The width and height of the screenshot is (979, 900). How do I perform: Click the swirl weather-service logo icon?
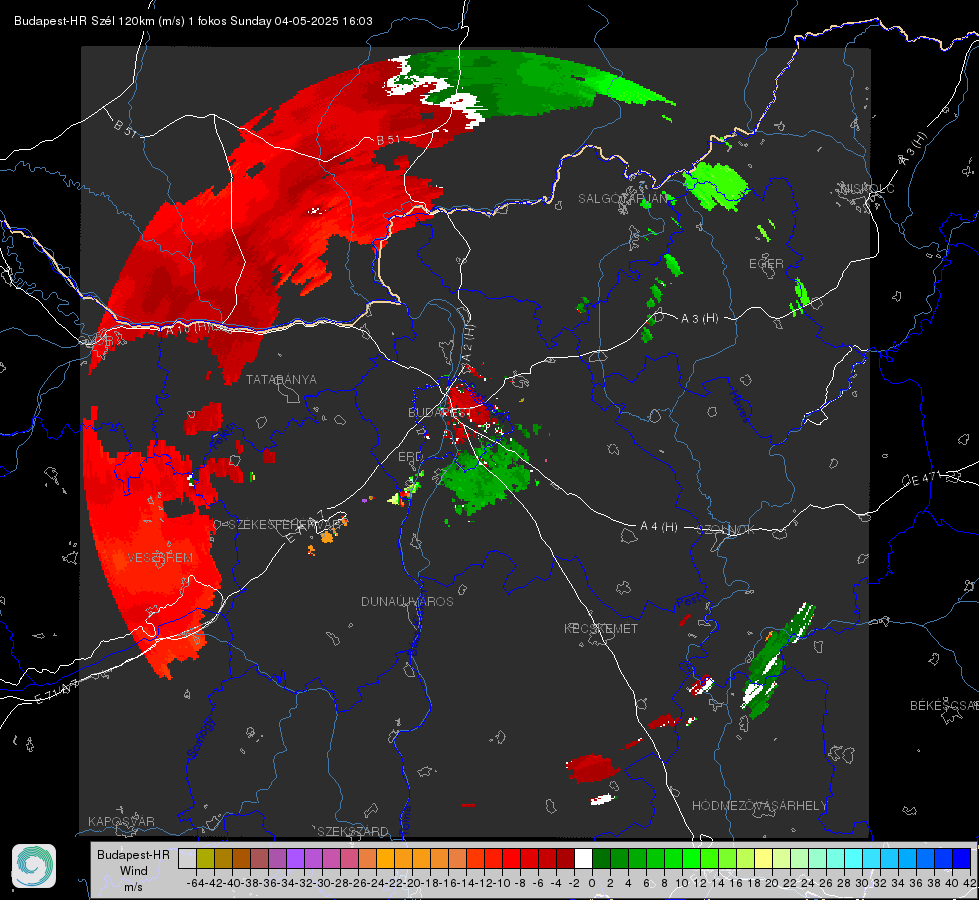[x=34, y=866]
